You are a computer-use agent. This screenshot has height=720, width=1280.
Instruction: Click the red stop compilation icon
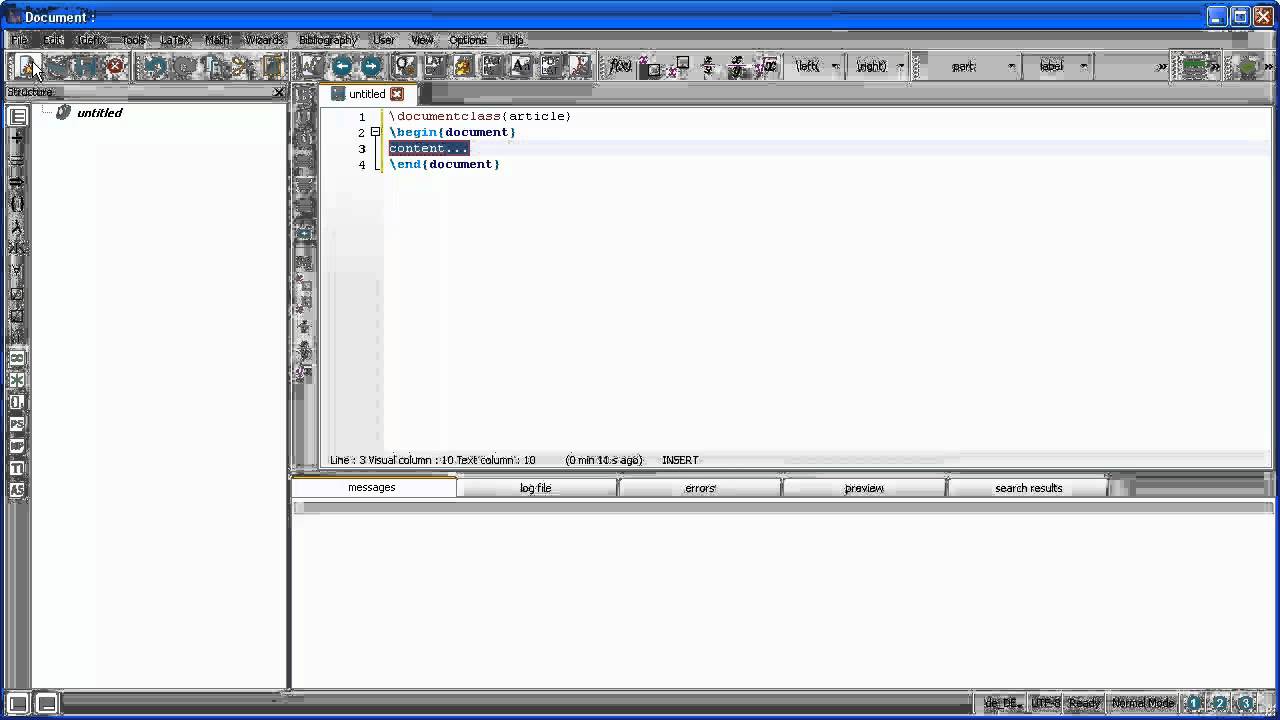point(116,66)
